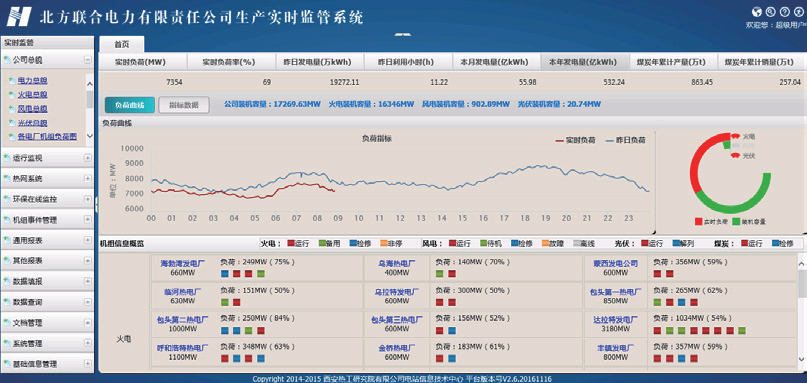807x383 pixels.
Task: Expand the 热网系统 section
Action: [87, 179]
